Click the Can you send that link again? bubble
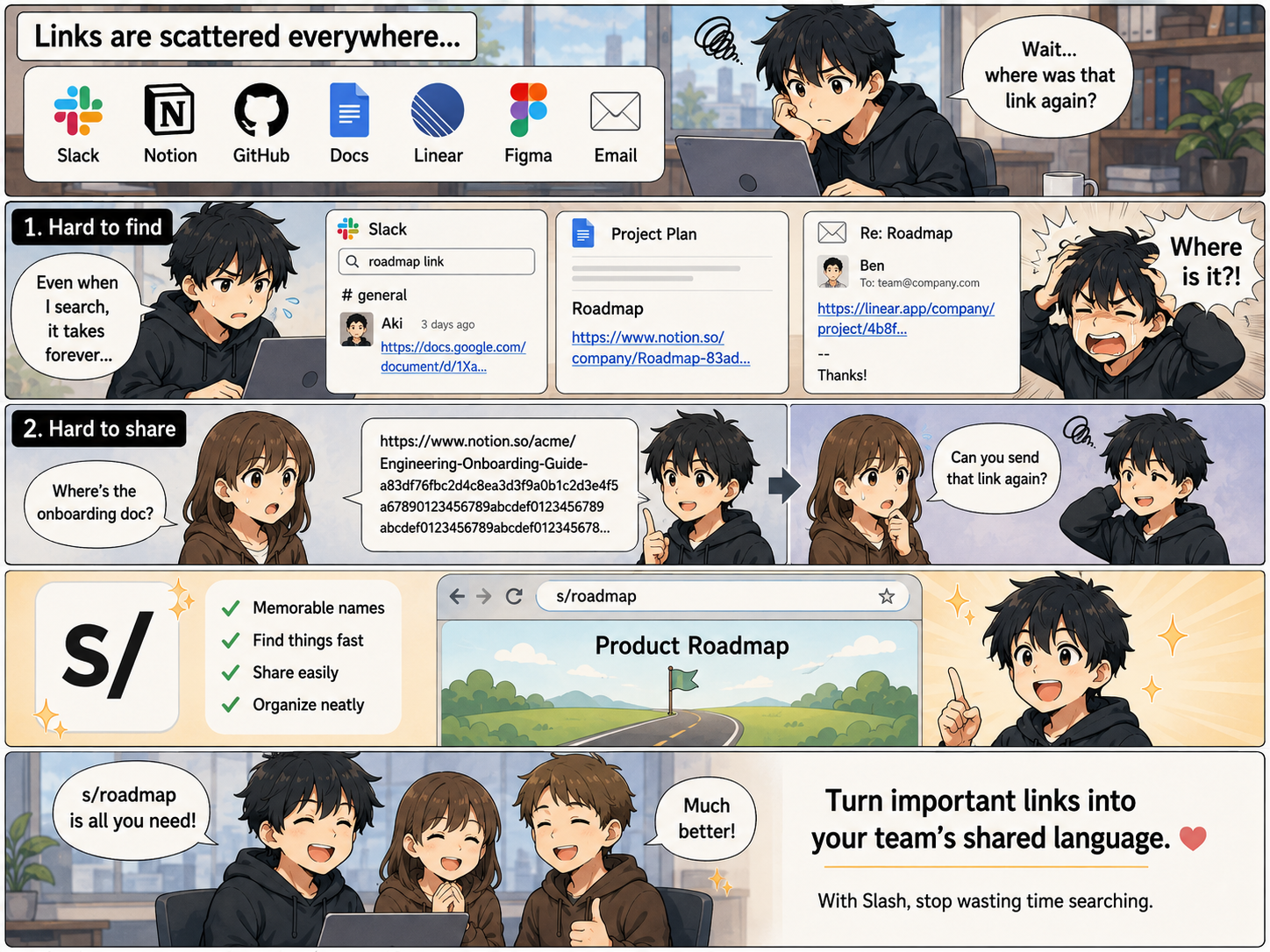This screenshot has width=1270, height=952. (x=996, y=467)
